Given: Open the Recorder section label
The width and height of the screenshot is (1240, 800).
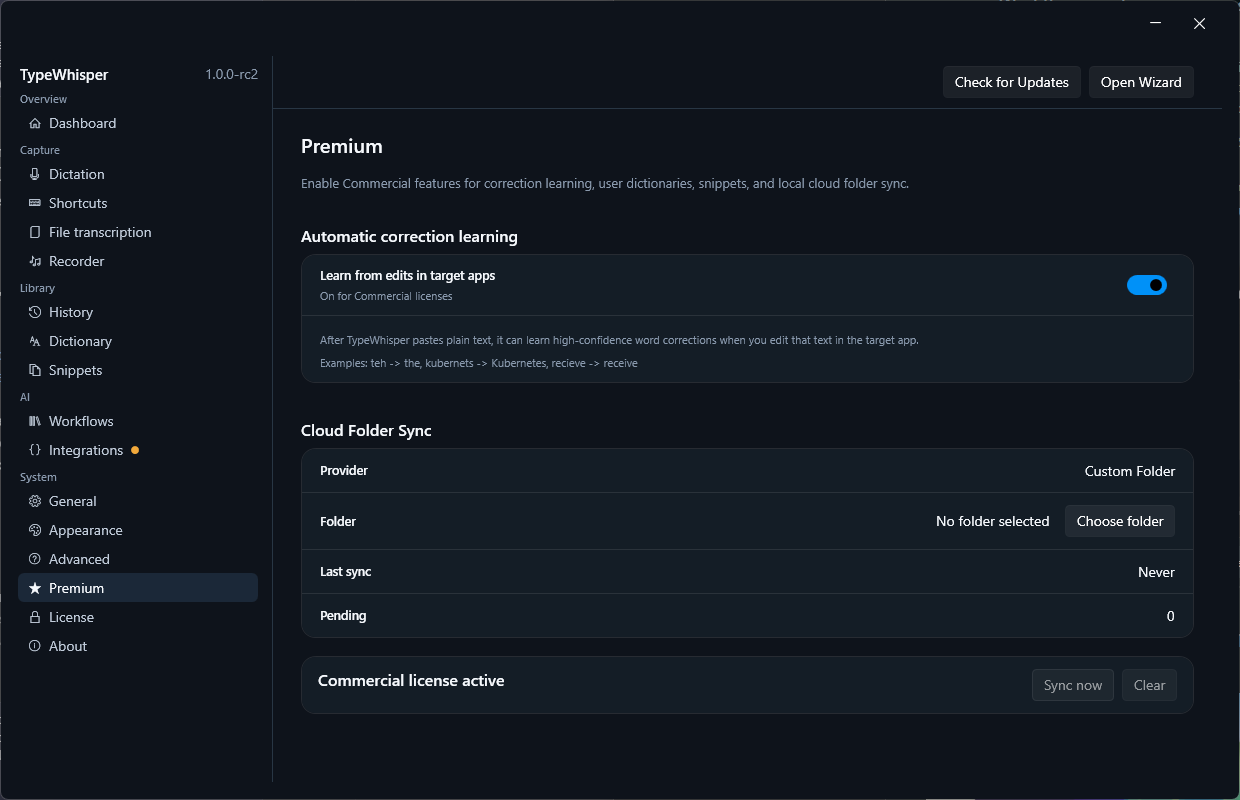Looking at the screenshot, I should coord(76,261).
